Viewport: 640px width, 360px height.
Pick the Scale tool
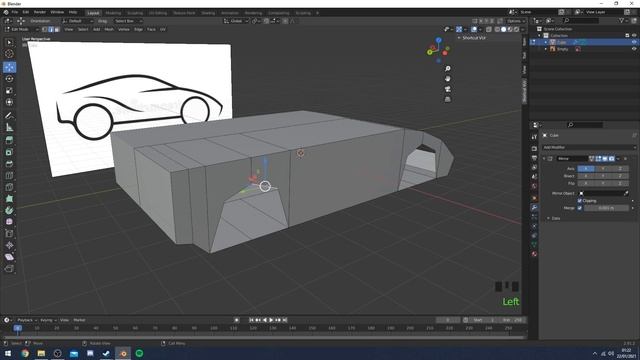[x=9, y=91]
